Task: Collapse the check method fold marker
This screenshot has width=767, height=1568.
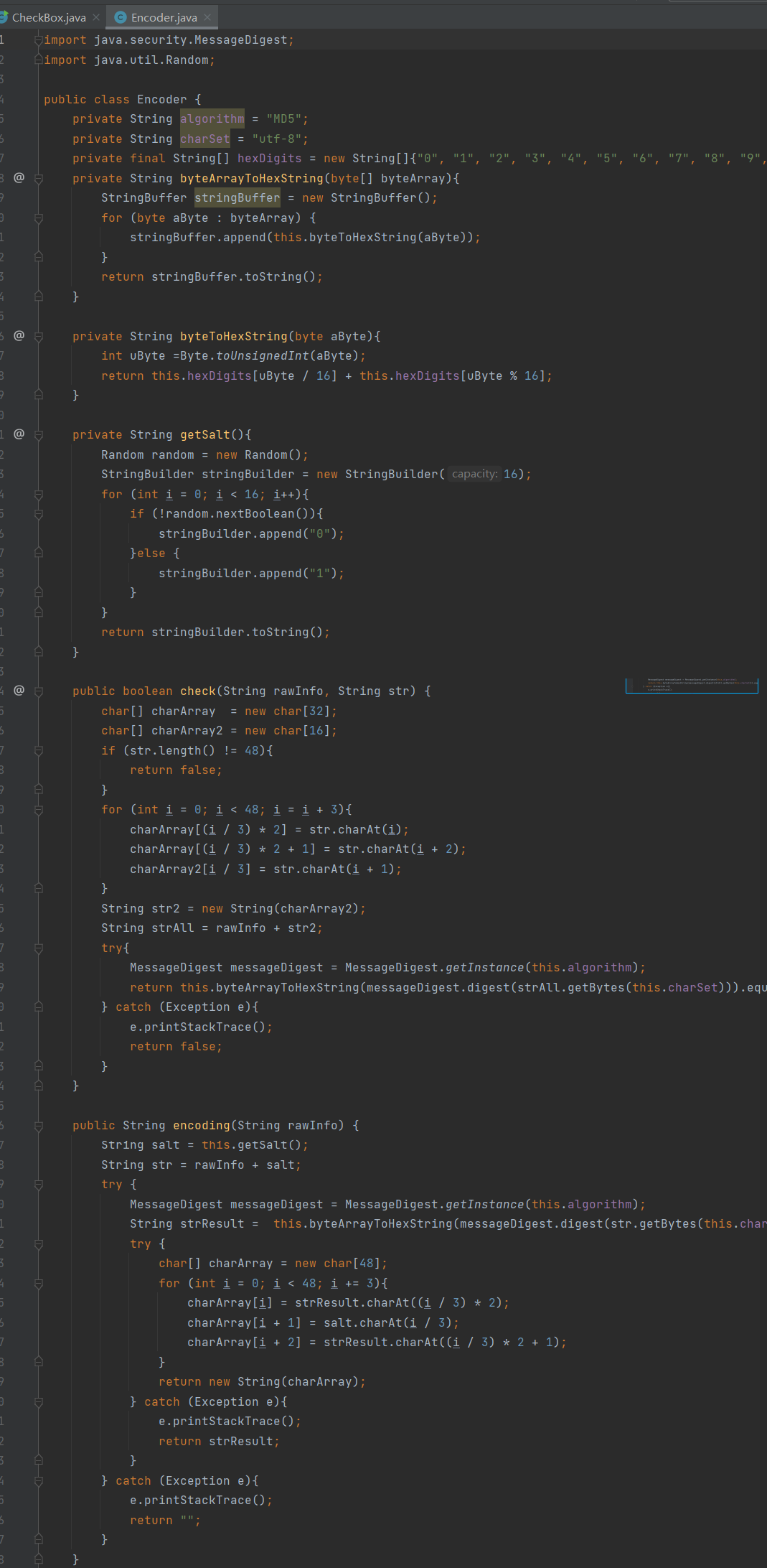Action: tap(39, 691)
